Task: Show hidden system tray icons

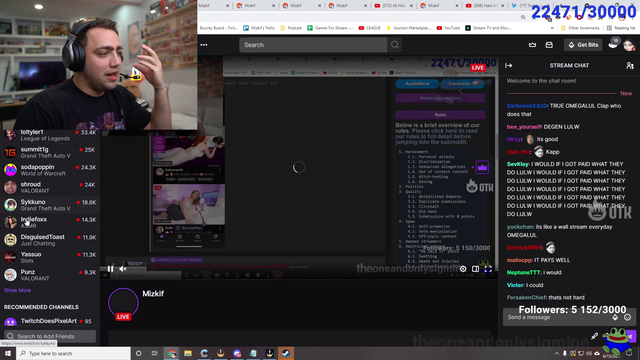Action: click(557, 353)
